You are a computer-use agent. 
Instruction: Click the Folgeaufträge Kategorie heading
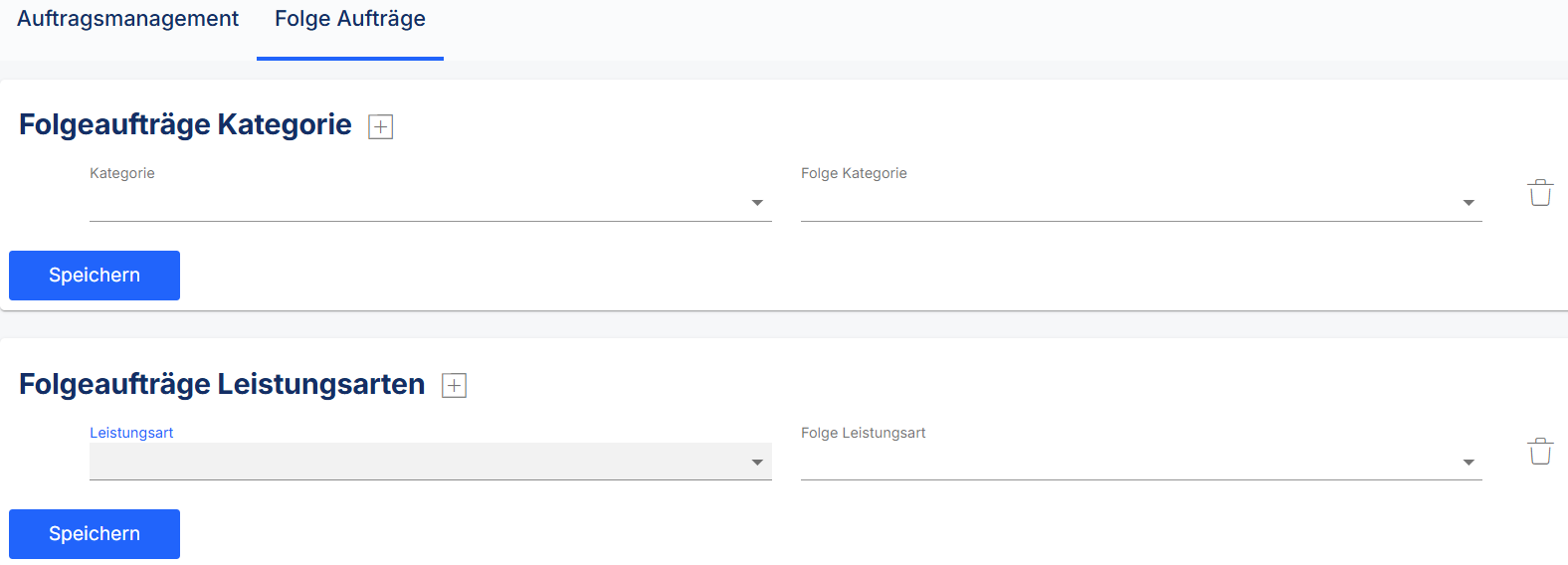pos(185,125)
